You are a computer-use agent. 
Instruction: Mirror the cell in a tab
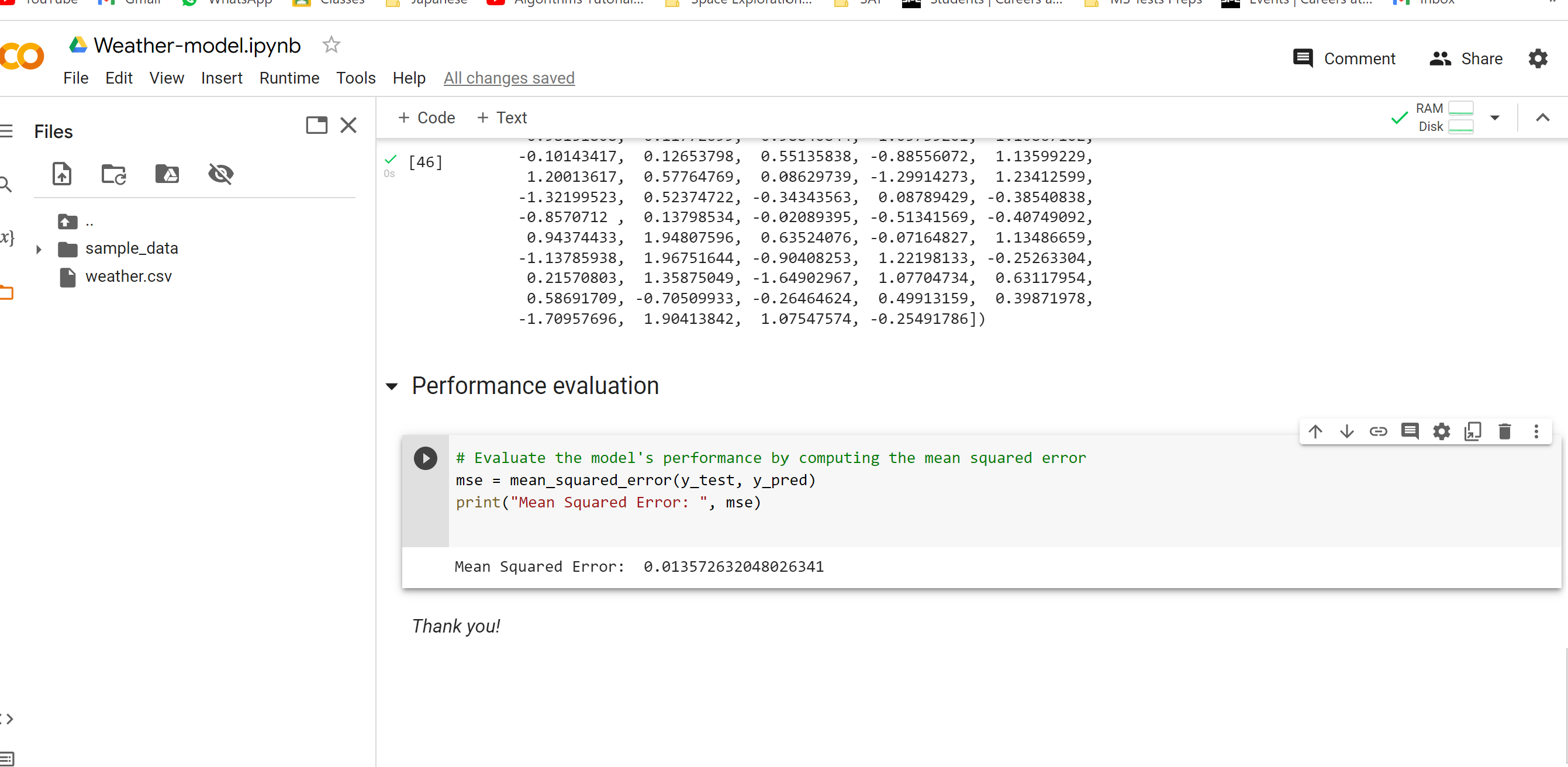(1473, 431)
